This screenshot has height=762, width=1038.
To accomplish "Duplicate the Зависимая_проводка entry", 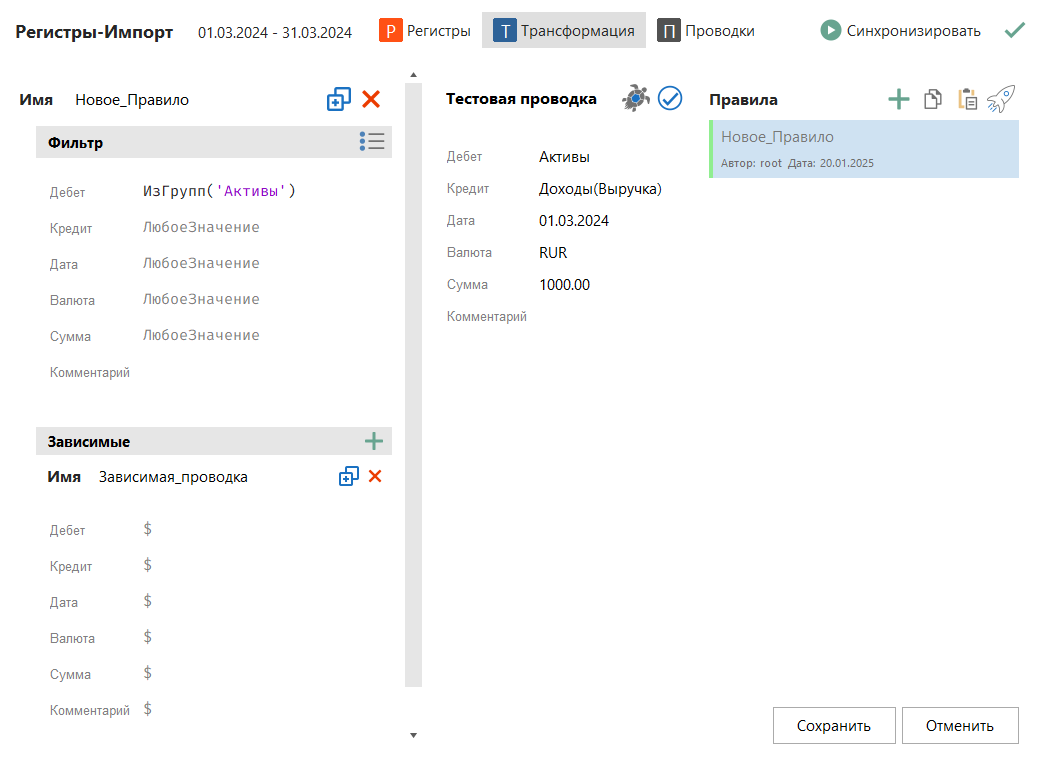I will [348, 477].
